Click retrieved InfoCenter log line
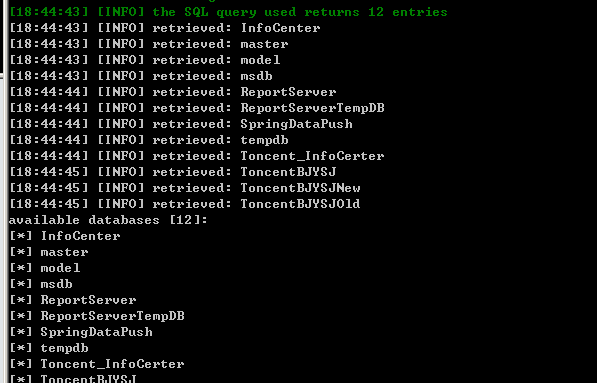Image resolution: width=597 pixels, height=383 pixels. point(164,28)
